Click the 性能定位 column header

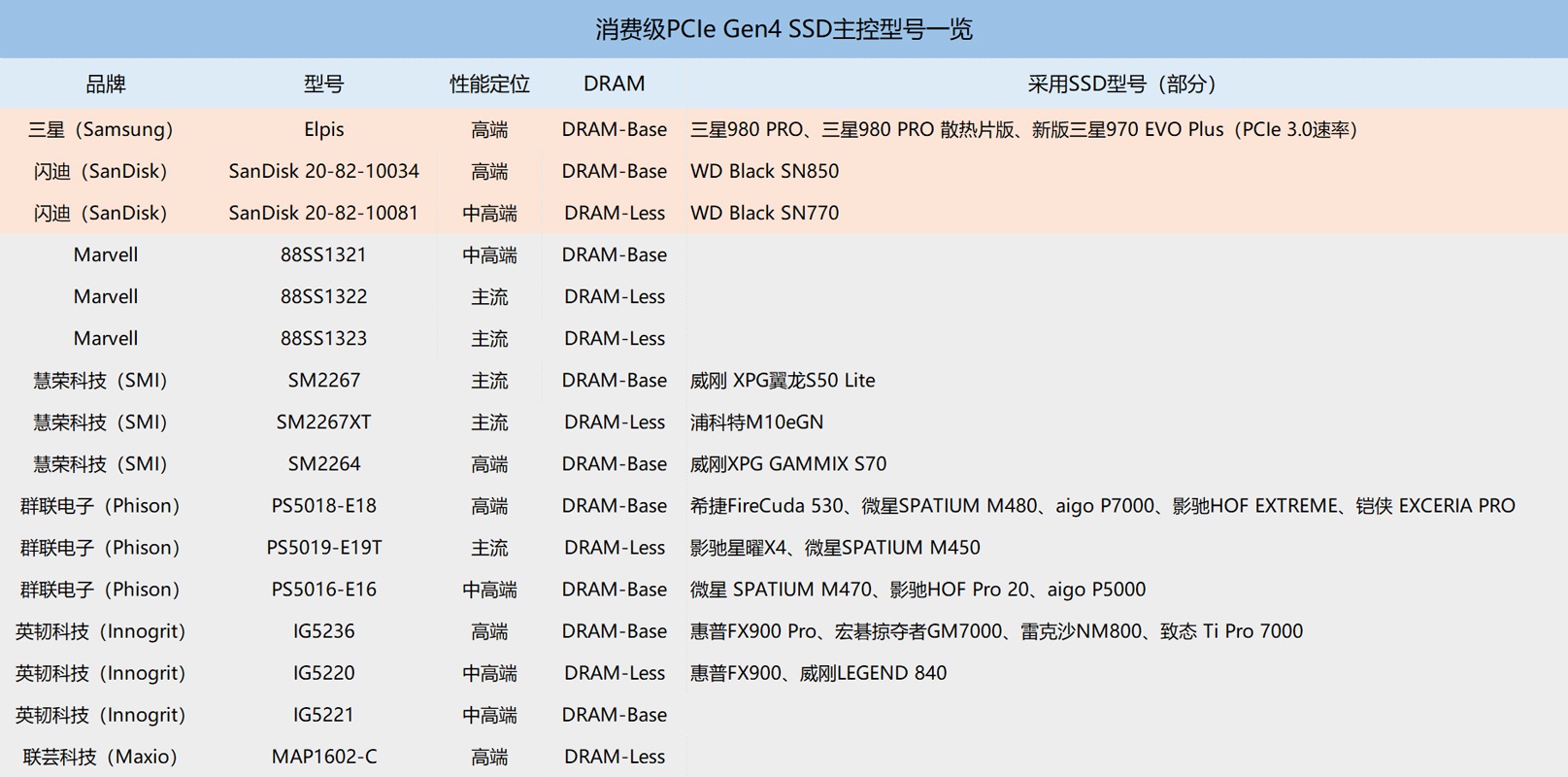(x=489, y=84)
